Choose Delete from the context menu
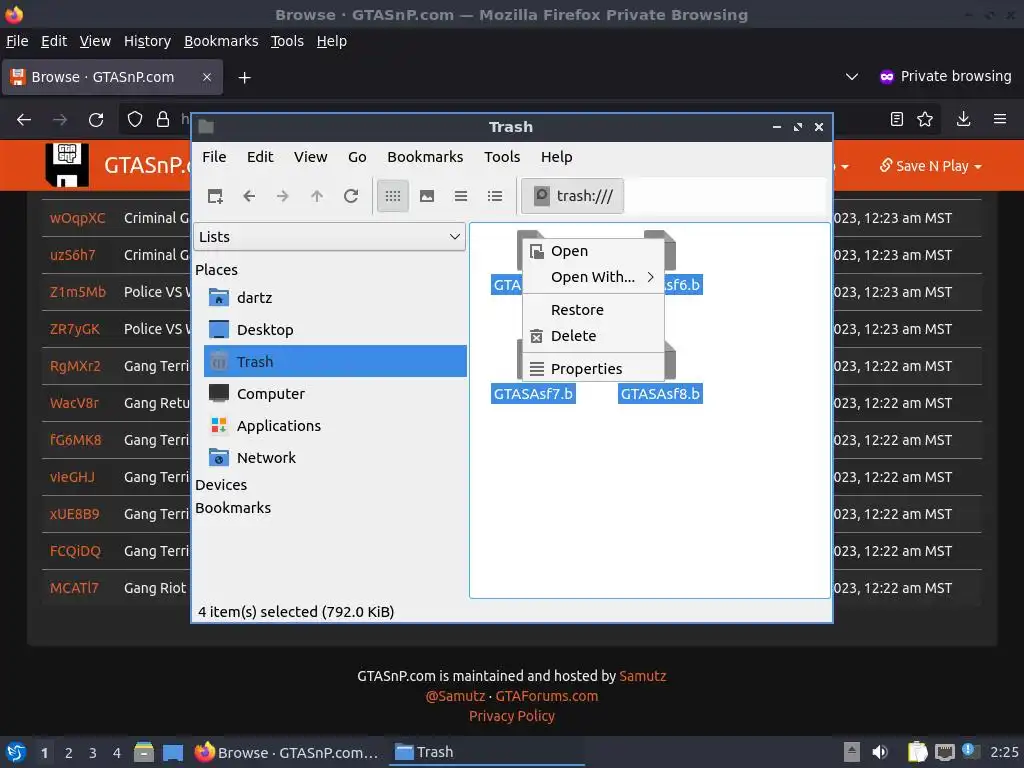1024x768 pixels. click(594, 336)
